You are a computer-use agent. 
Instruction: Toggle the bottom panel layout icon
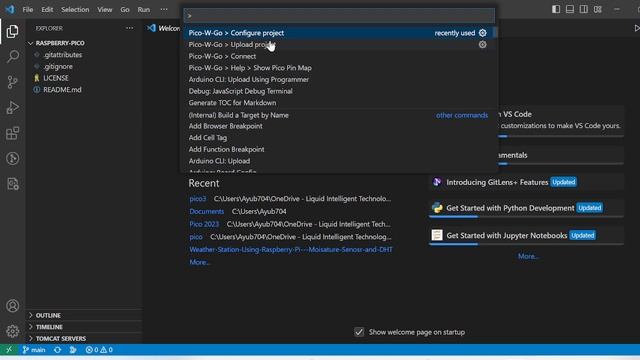(x=570, y=9)
